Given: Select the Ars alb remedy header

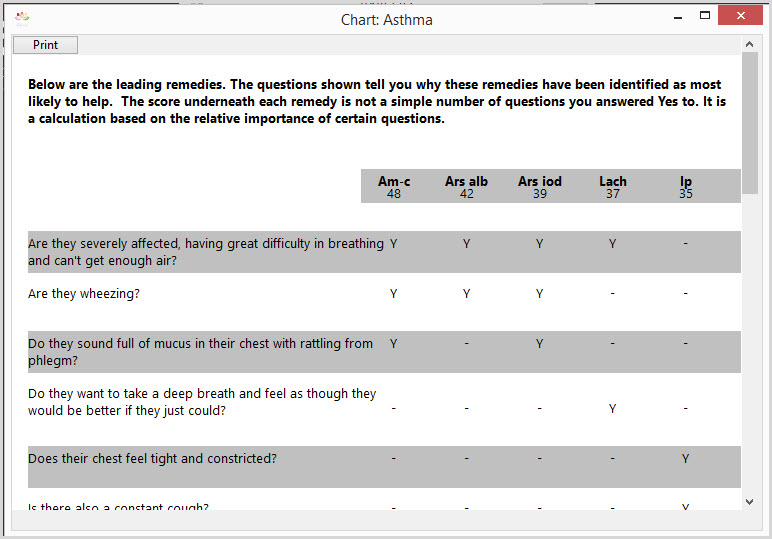Looking at the screenshot, I should click(x=466, y=187).
